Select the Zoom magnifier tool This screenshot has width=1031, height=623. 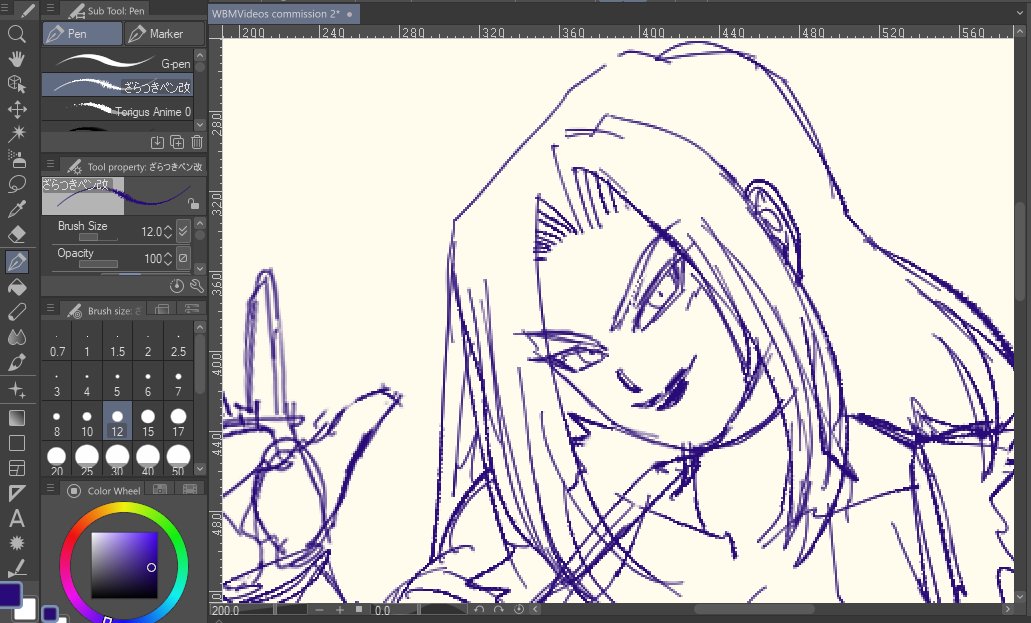16,34
